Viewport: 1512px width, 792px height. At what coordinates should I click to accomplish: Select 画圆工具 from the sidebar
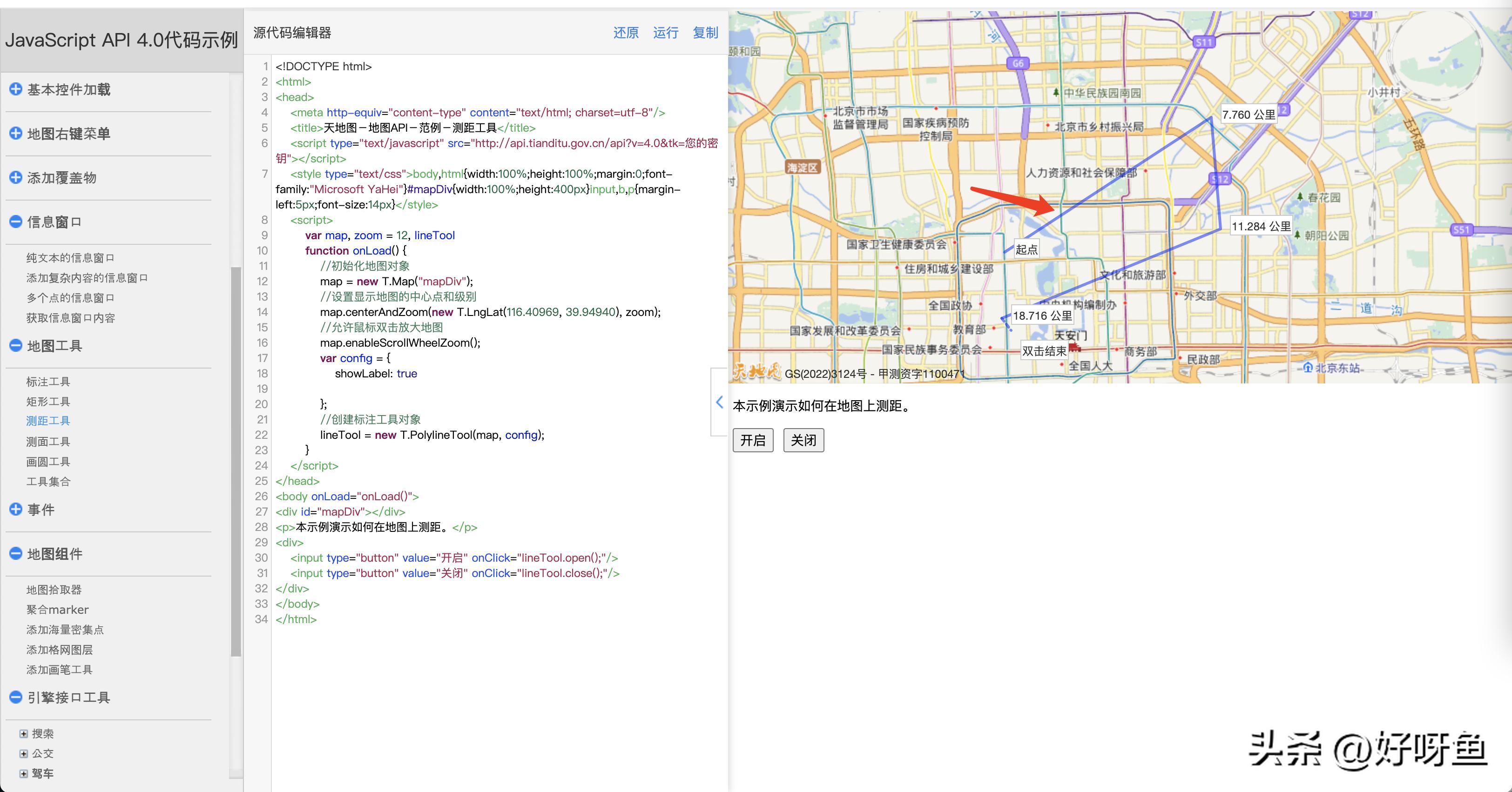(x=48, y=461)
